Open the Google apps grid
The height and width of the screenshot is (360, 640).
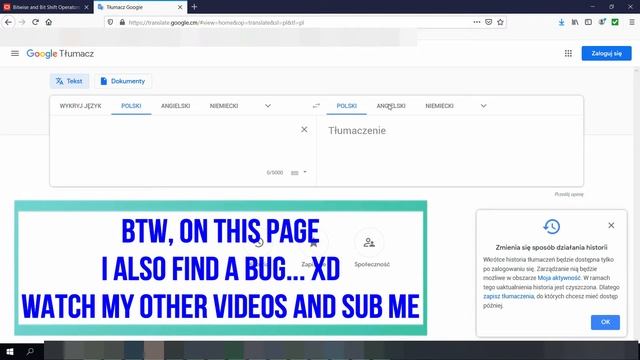point(568,53)
